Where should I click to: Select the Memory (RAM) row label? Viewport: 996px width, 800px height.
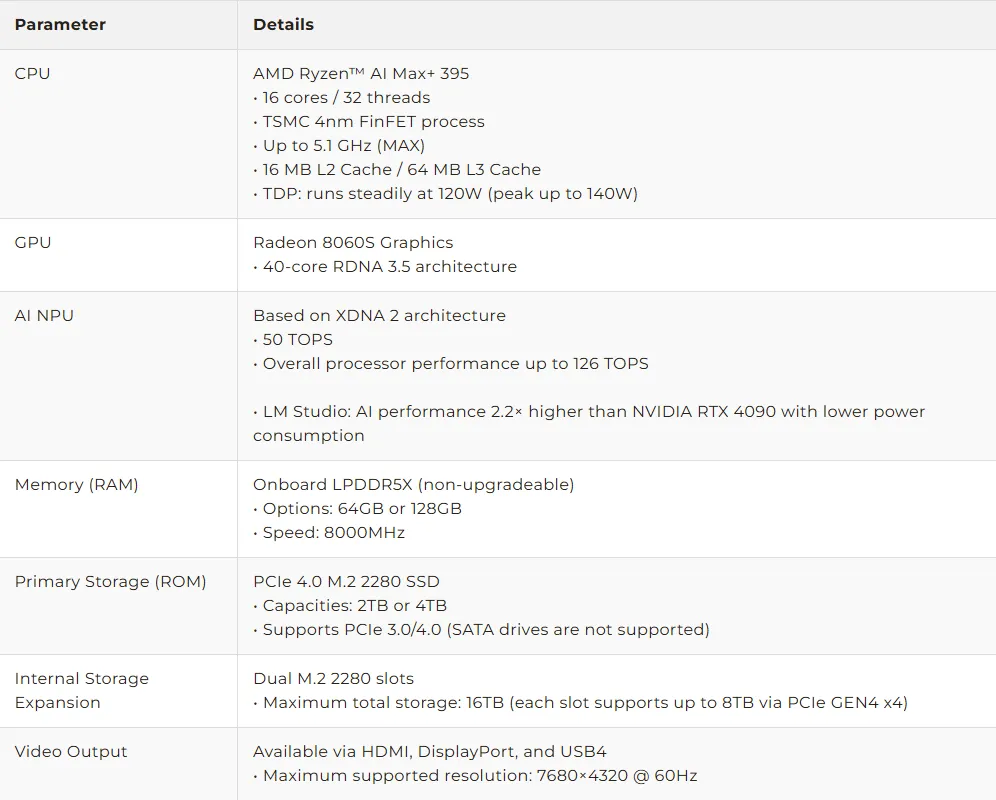tap(76, 484)
